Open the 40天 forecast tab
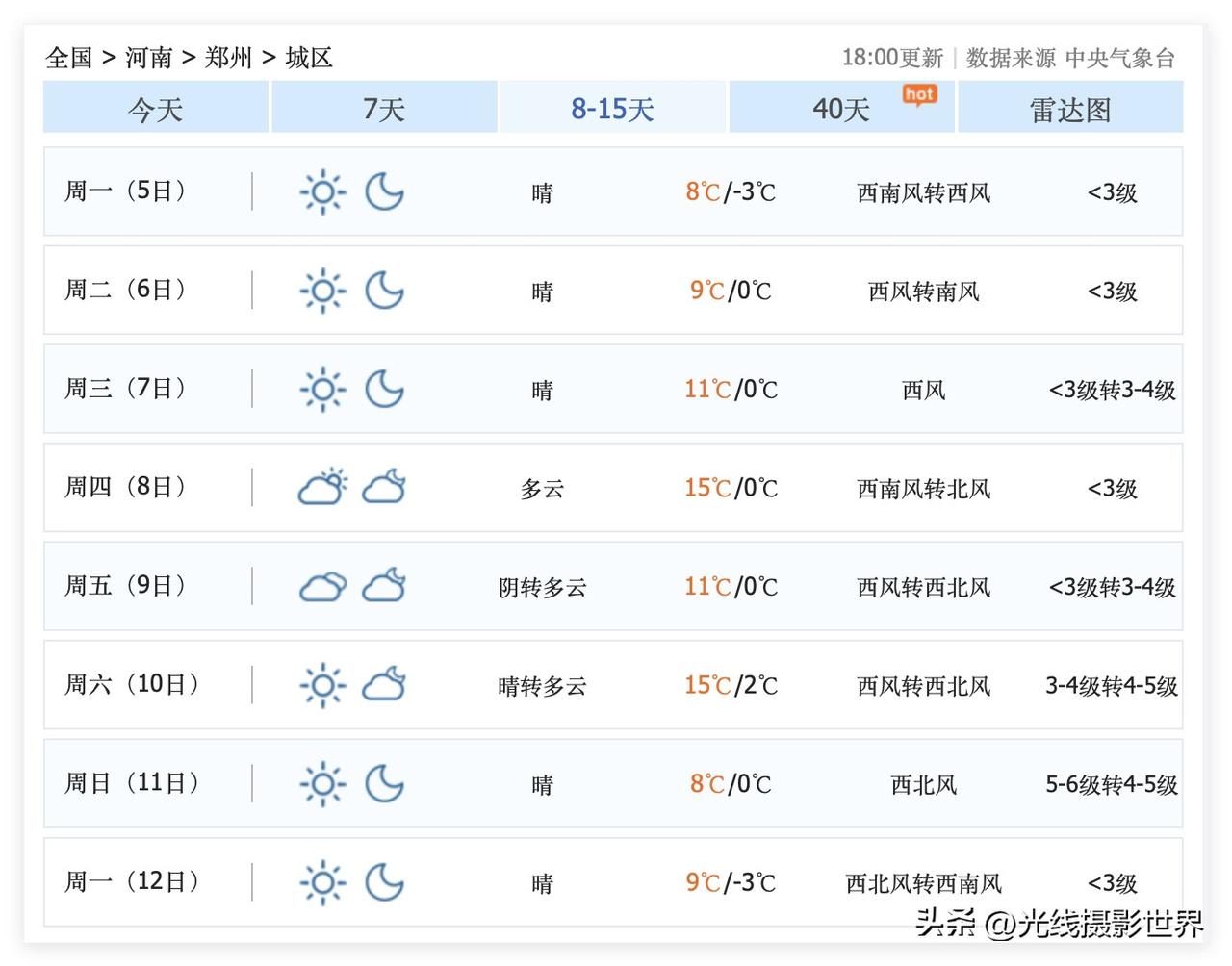This screenshot has height=966, width=1232. coord(841,108)
